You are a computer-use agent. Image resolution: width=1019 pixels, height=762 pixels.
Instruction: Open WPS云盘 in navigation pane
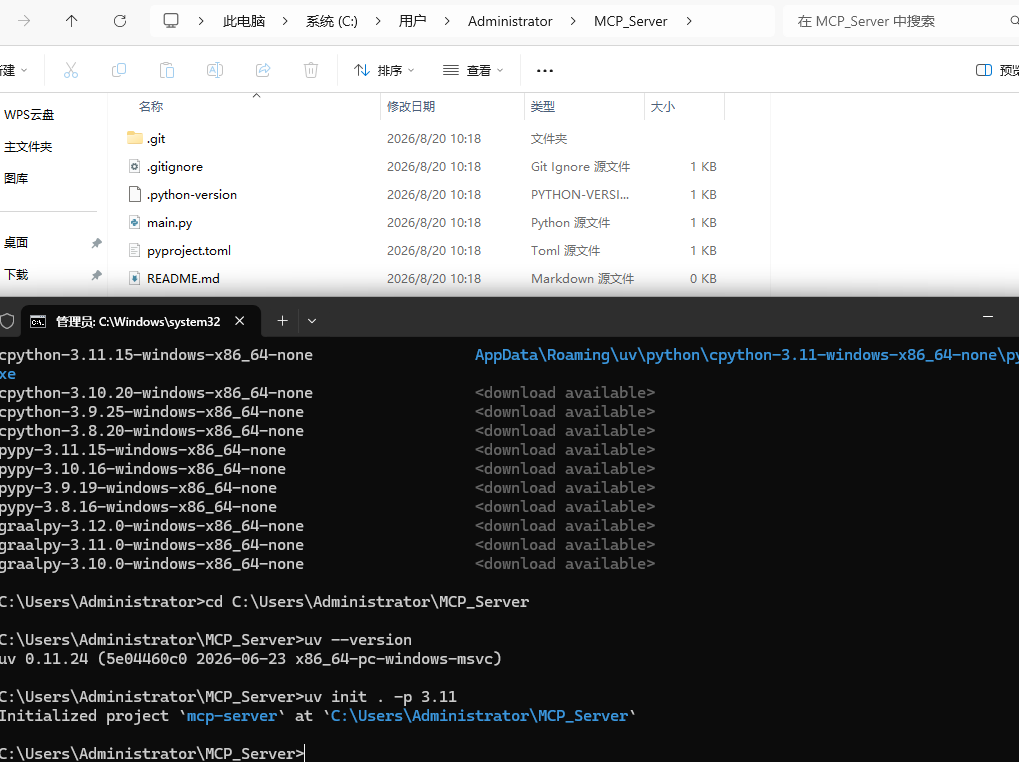click(29, 115)
